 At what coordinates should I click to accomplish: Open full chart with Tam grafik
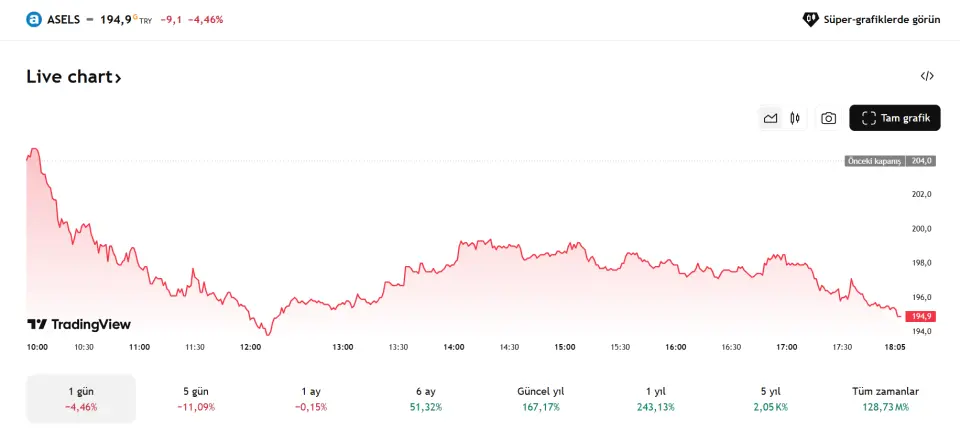point(894,118)
